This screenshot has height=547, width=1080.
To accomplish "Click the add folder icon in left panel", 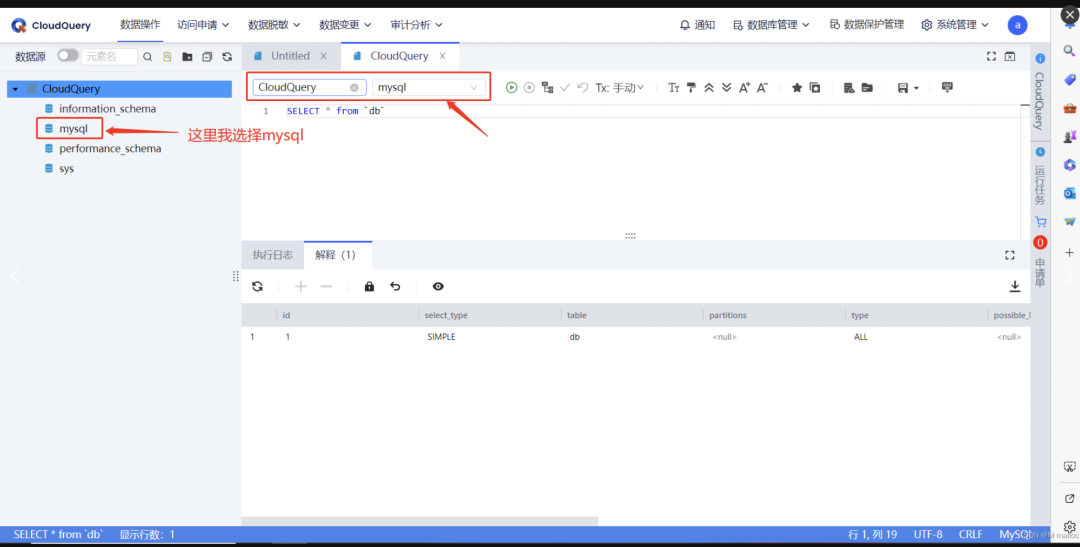I will [x=187, y=56].
